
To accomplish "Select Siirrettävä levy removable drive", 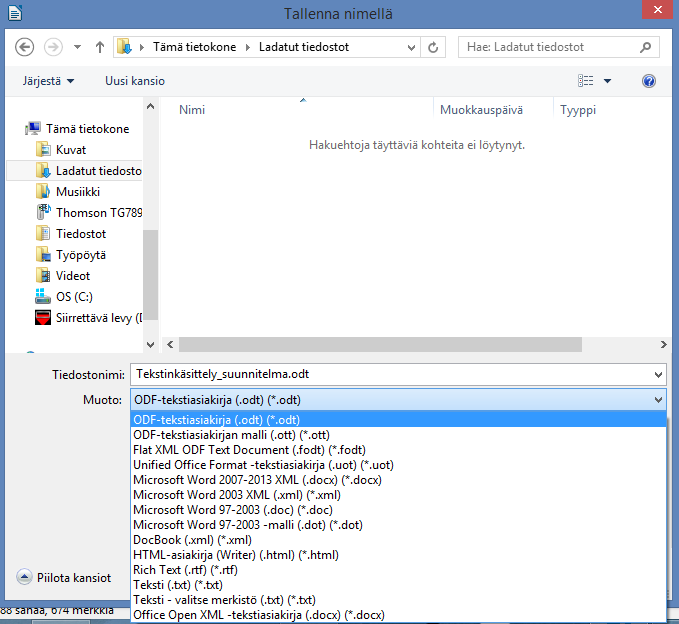I will coord(88,318).
